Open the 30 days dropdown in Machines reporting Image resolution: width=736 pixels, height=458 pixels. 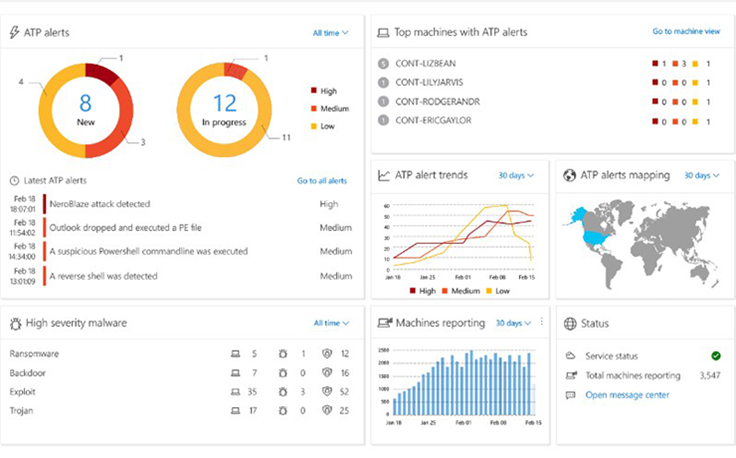point(514,323)
